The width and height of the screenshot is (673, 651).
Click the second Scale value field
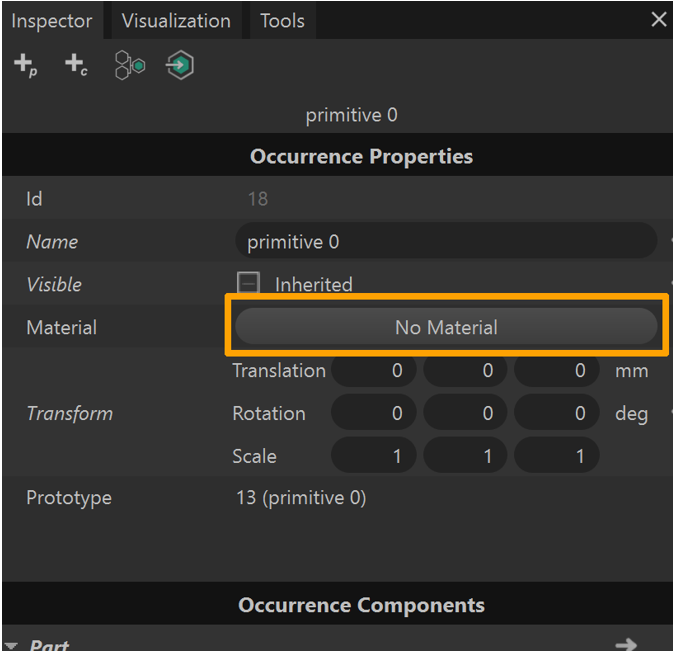pos(465,455)
